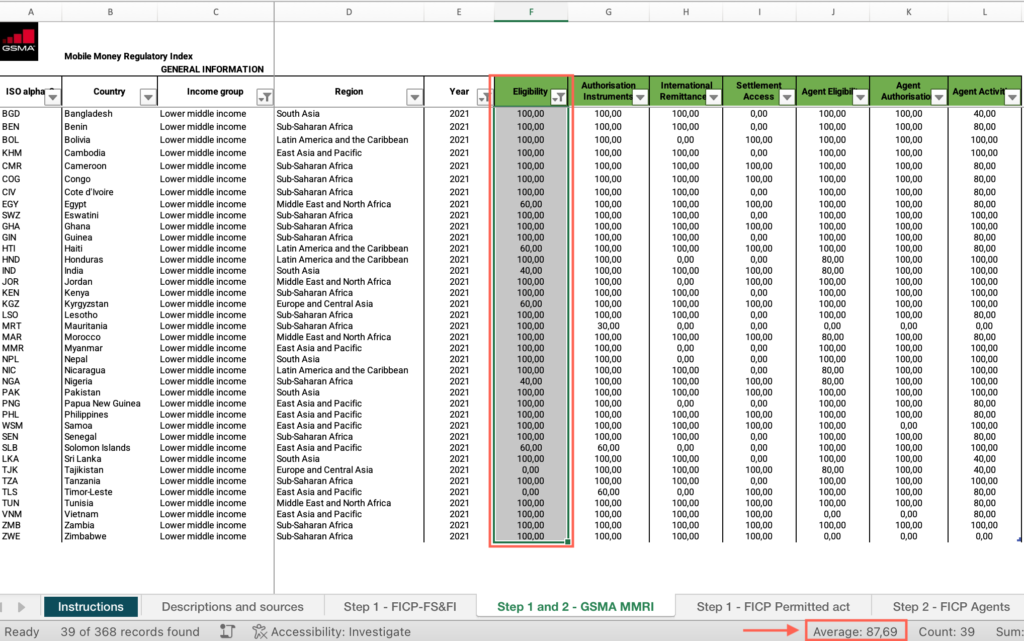Open the Income group filter button
1024x641 pixels.
tap(264, 97)
